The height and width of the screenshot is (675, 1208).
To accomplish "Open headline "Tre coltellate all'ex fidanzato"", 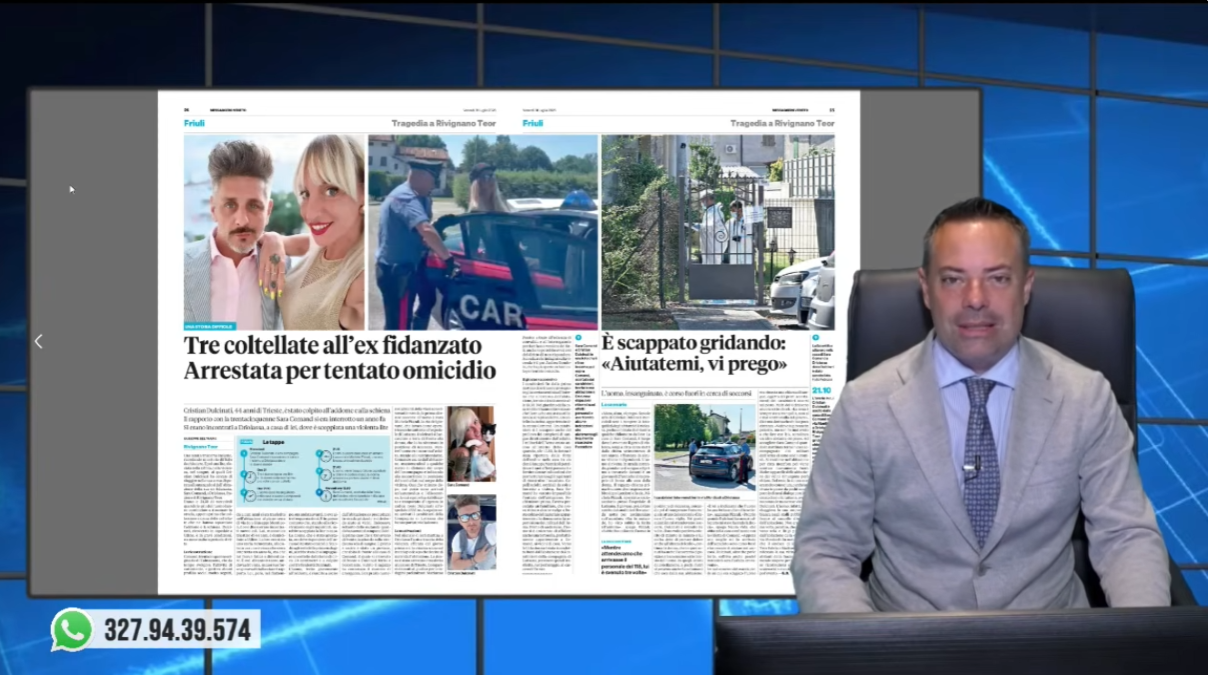I will point(333,346).
